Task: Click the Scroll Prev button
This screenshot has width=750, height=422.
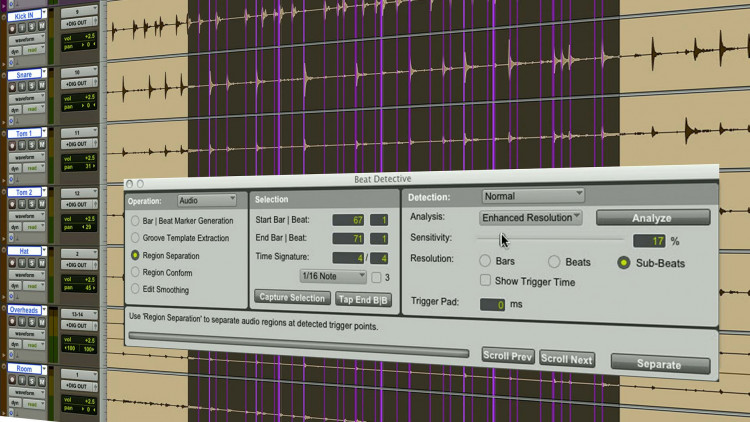Action: pos(507,356)
